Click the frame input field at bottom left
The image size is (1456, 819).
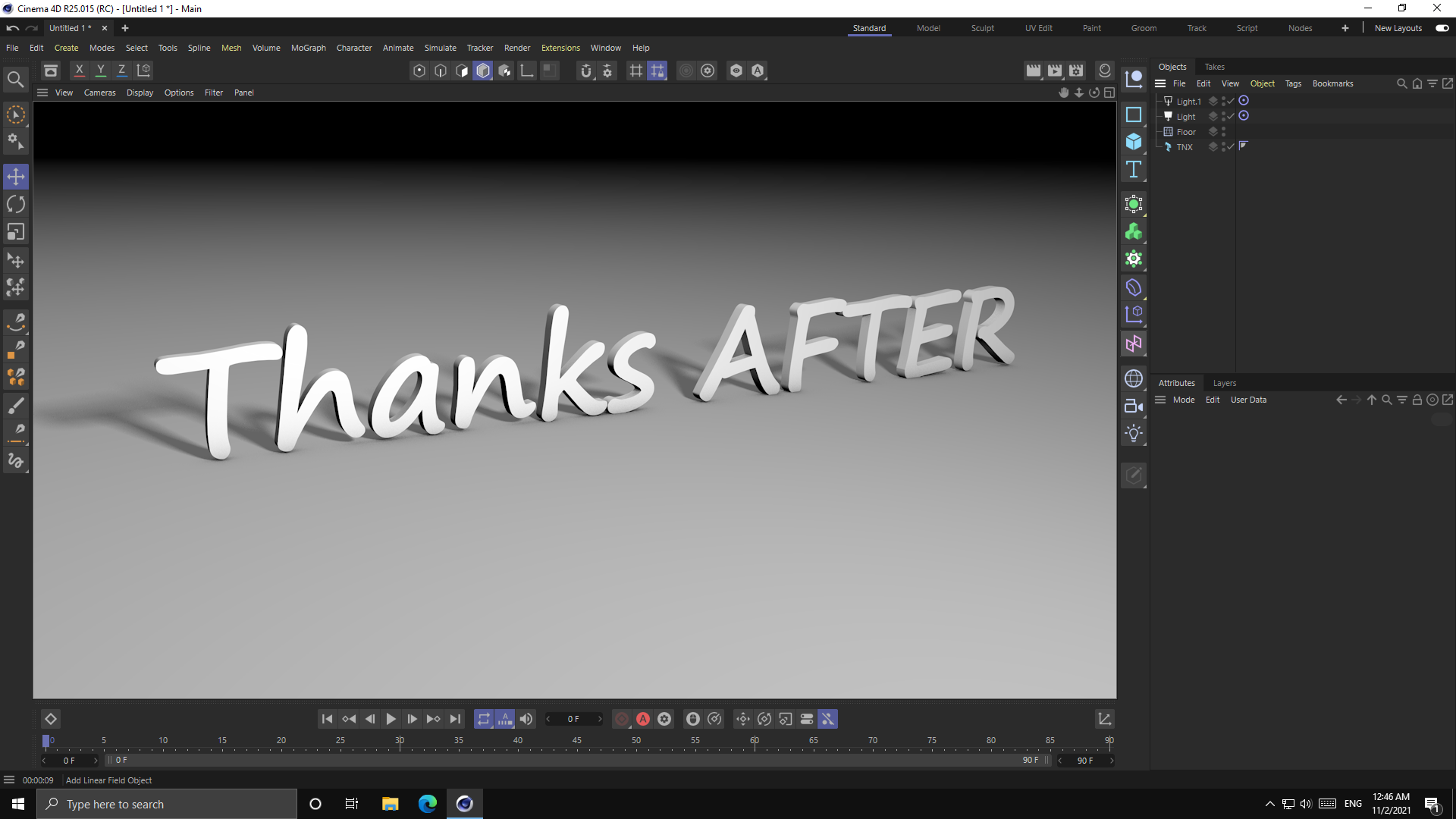click(68, 760)
